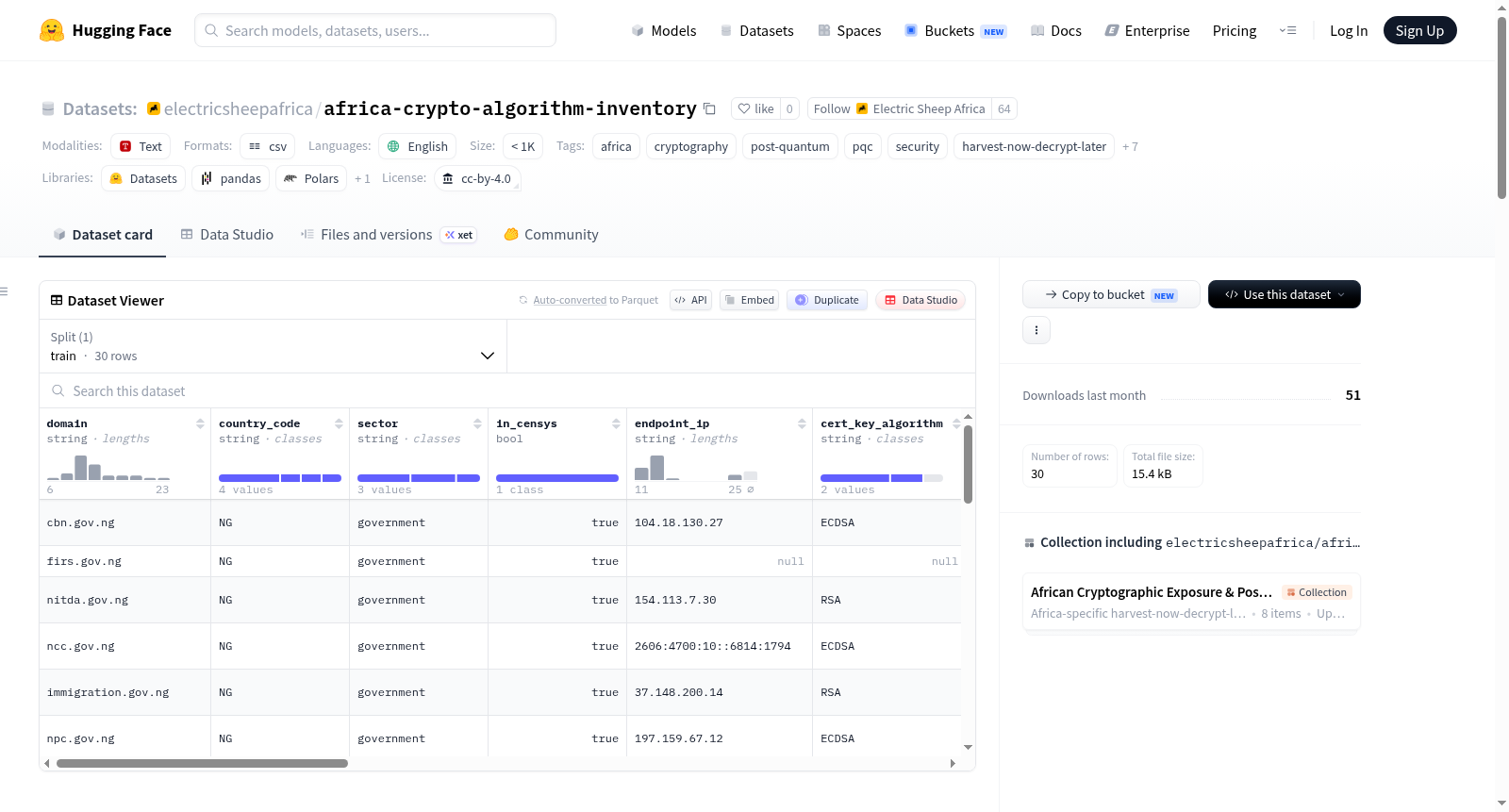1509x812 pixels.
Task: Open the African Cryptographic Exposure collection
Action: [1191, 602]
